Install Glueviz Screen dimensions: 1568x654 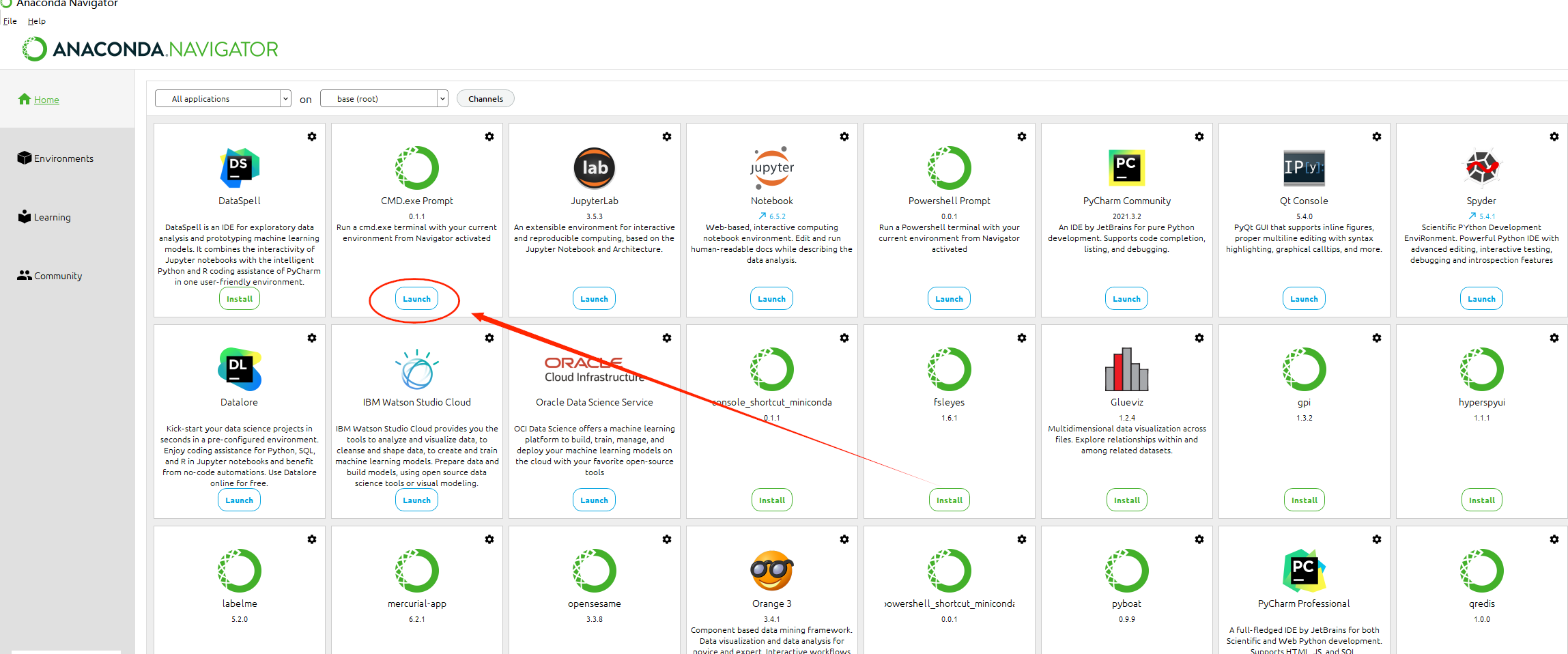tap(1127, 500)
